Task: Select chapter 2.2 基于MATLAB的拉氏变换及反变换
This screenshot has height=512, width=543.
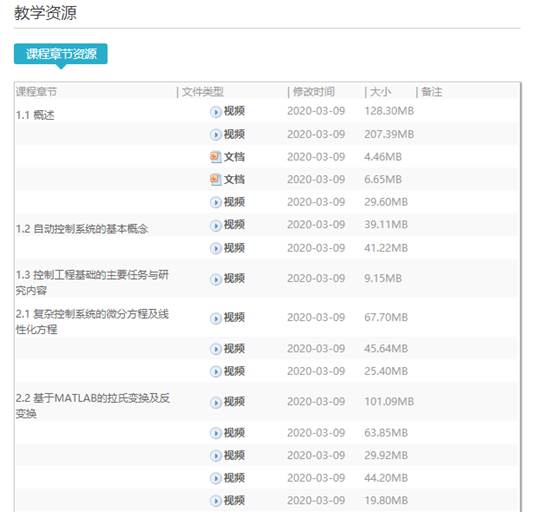Action: click(x=92, y=406)
